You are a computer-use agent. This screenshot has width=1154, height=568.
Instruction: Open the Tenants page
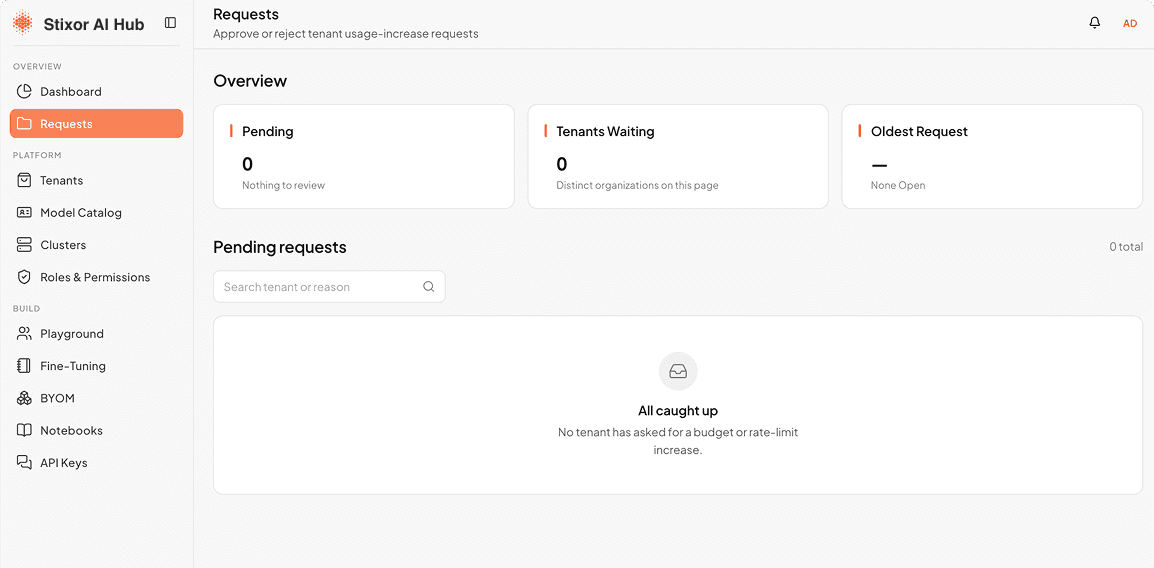tap(96, 180)
